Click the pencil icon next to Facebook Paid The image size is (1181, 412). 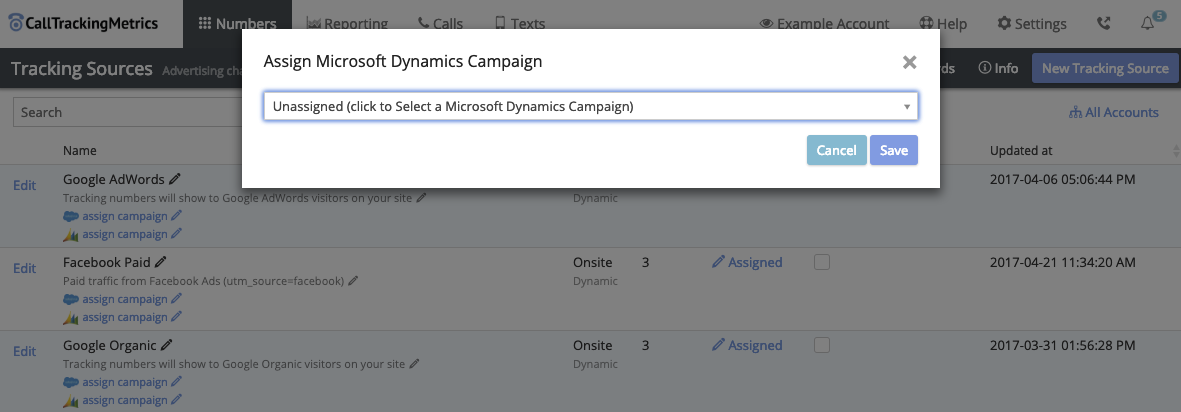point(161,262)
